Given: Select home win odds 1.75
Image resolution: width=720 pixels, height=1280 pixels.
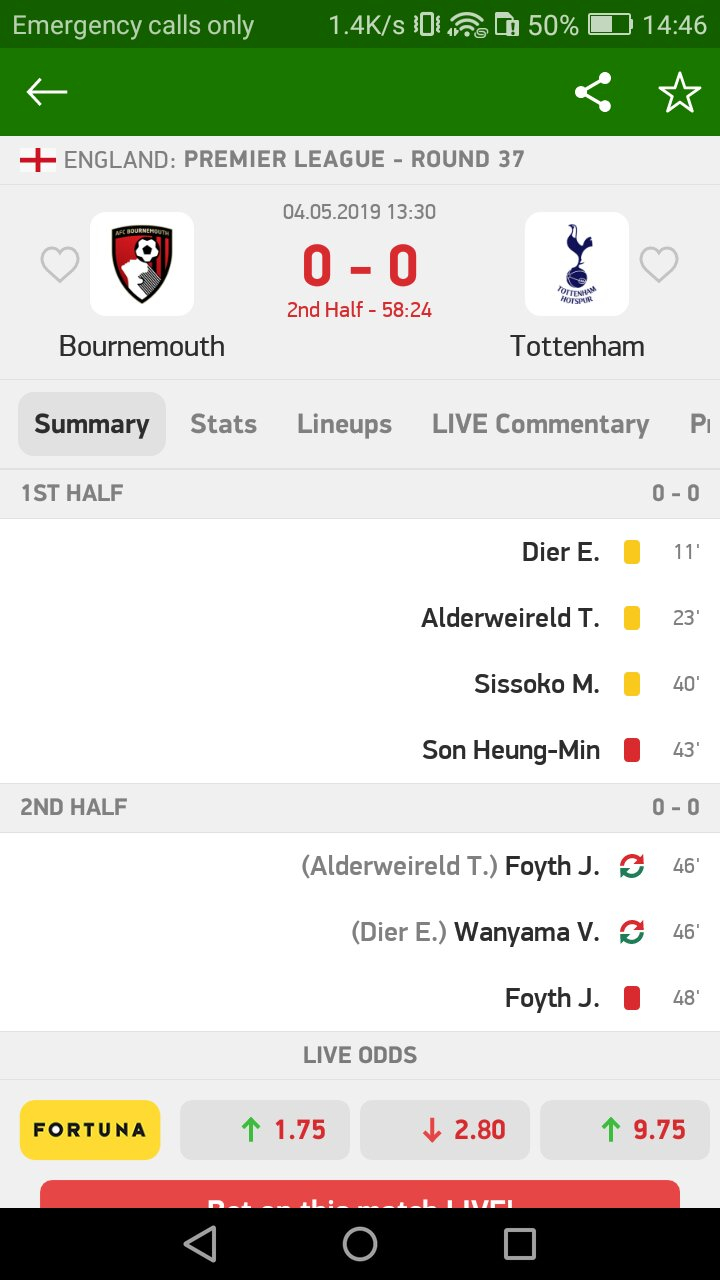Looking at the screenshot, I should (265, 1130).
